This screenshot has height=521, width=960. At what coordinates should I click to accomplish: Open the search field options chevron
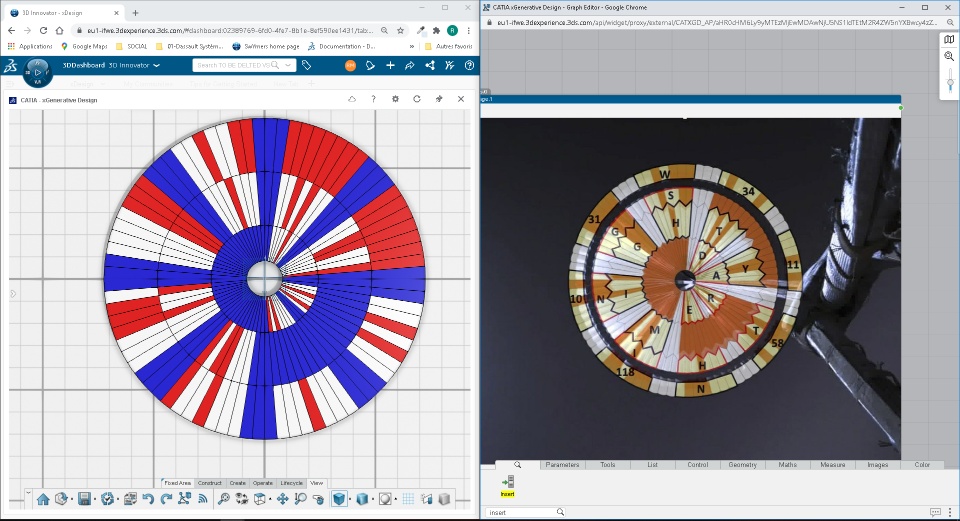click(288, 65)
